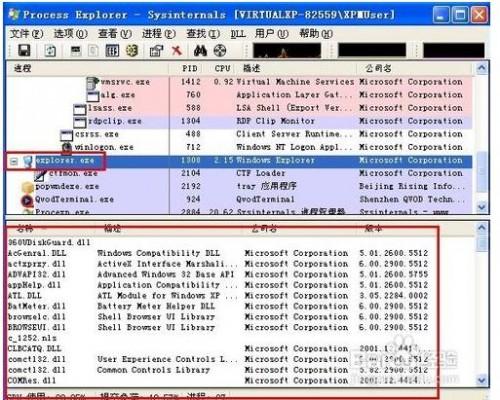Click the popwndexe.exe process icon
Screen dimensions: 500x400
(x=27, y=187)
